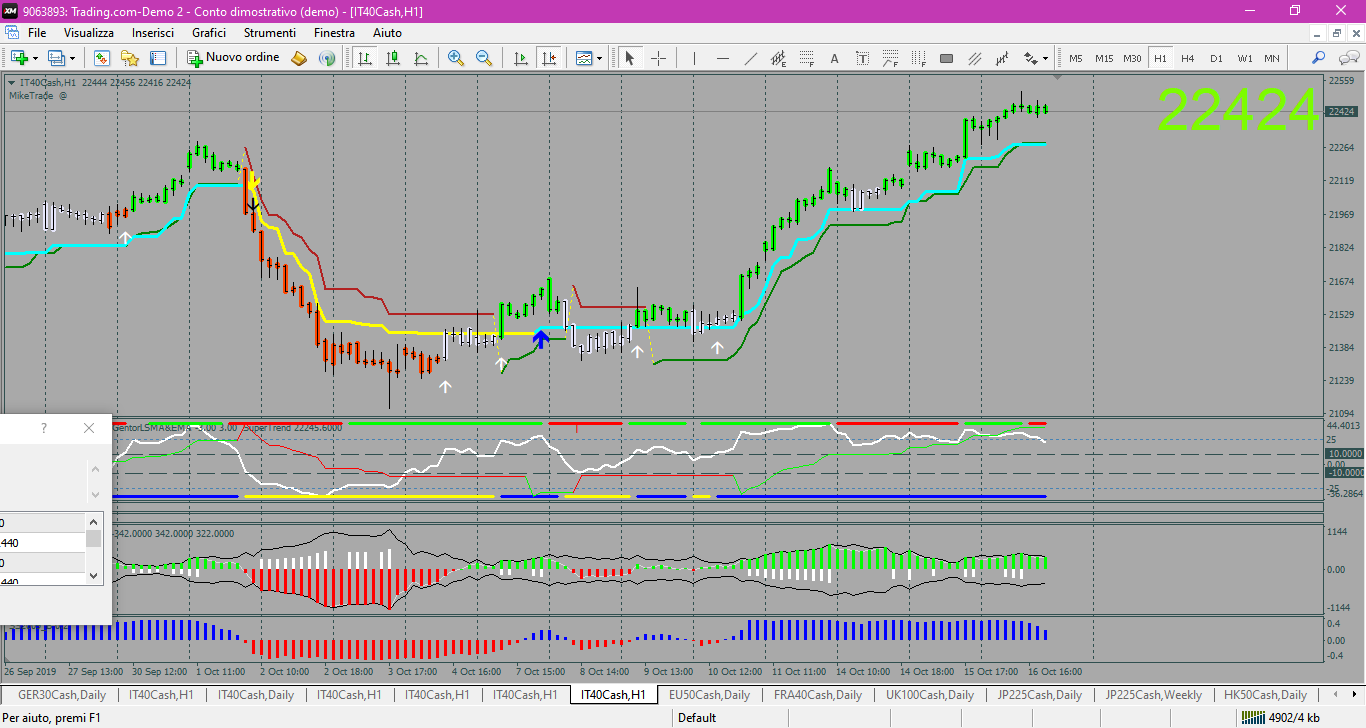Expand the indicators dropdown arrow
The width and height of the screenshot is (1366, 728).
(599, 58)
